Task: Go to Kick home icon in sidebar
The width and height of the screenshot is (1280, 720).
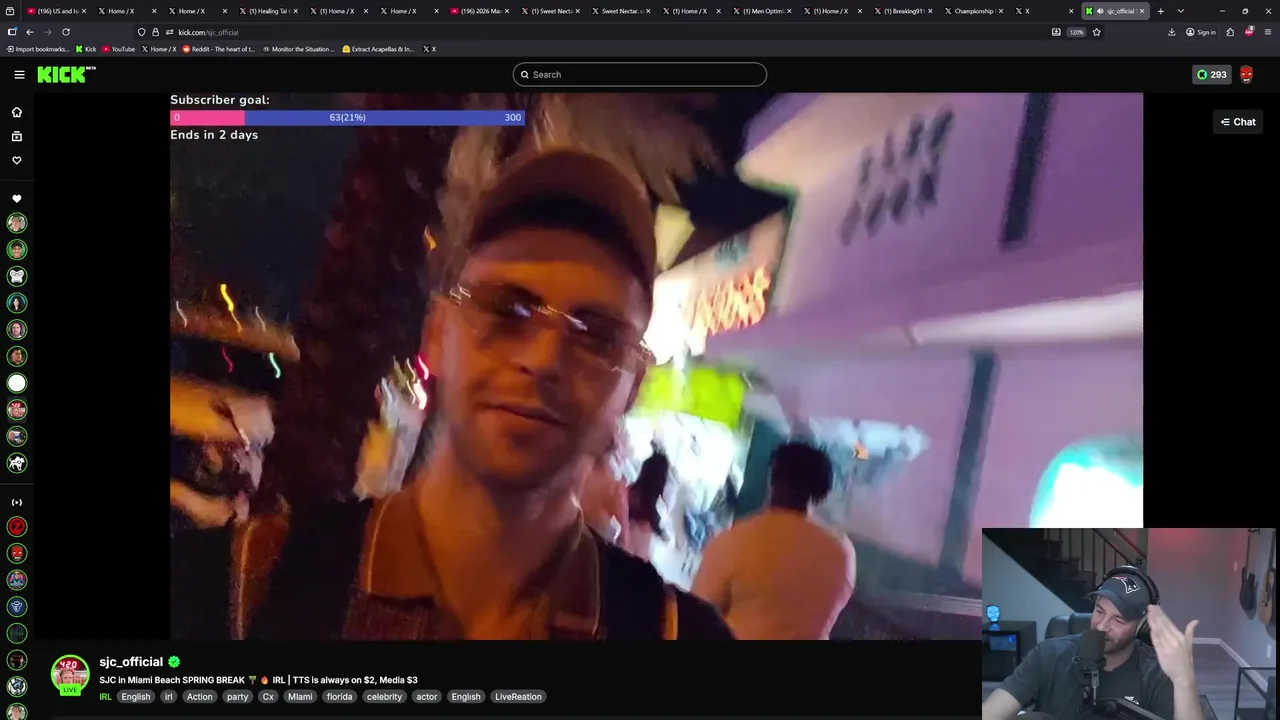Action: tap(17, 112)
